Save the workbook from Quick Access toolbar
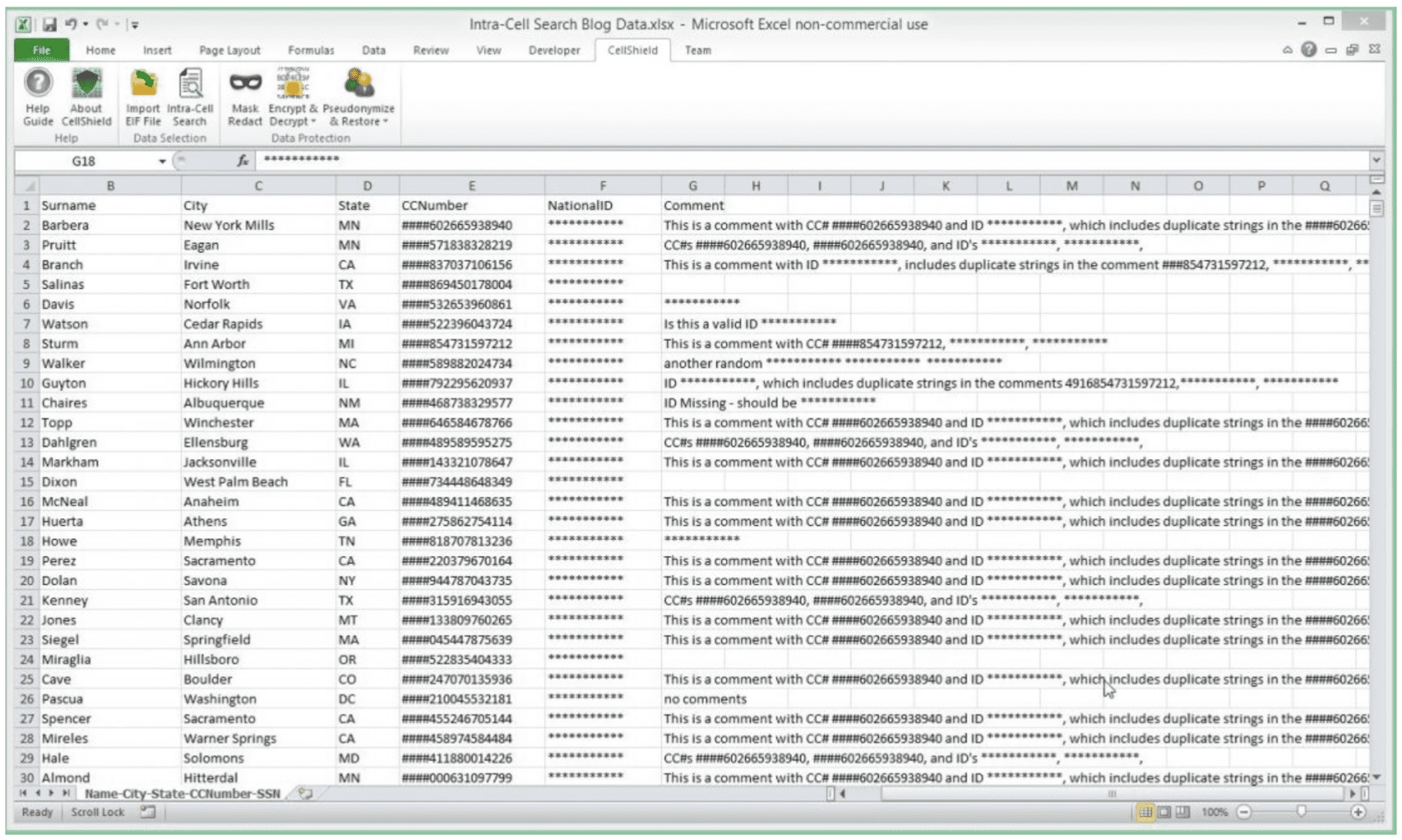 (x=50, y=25)
